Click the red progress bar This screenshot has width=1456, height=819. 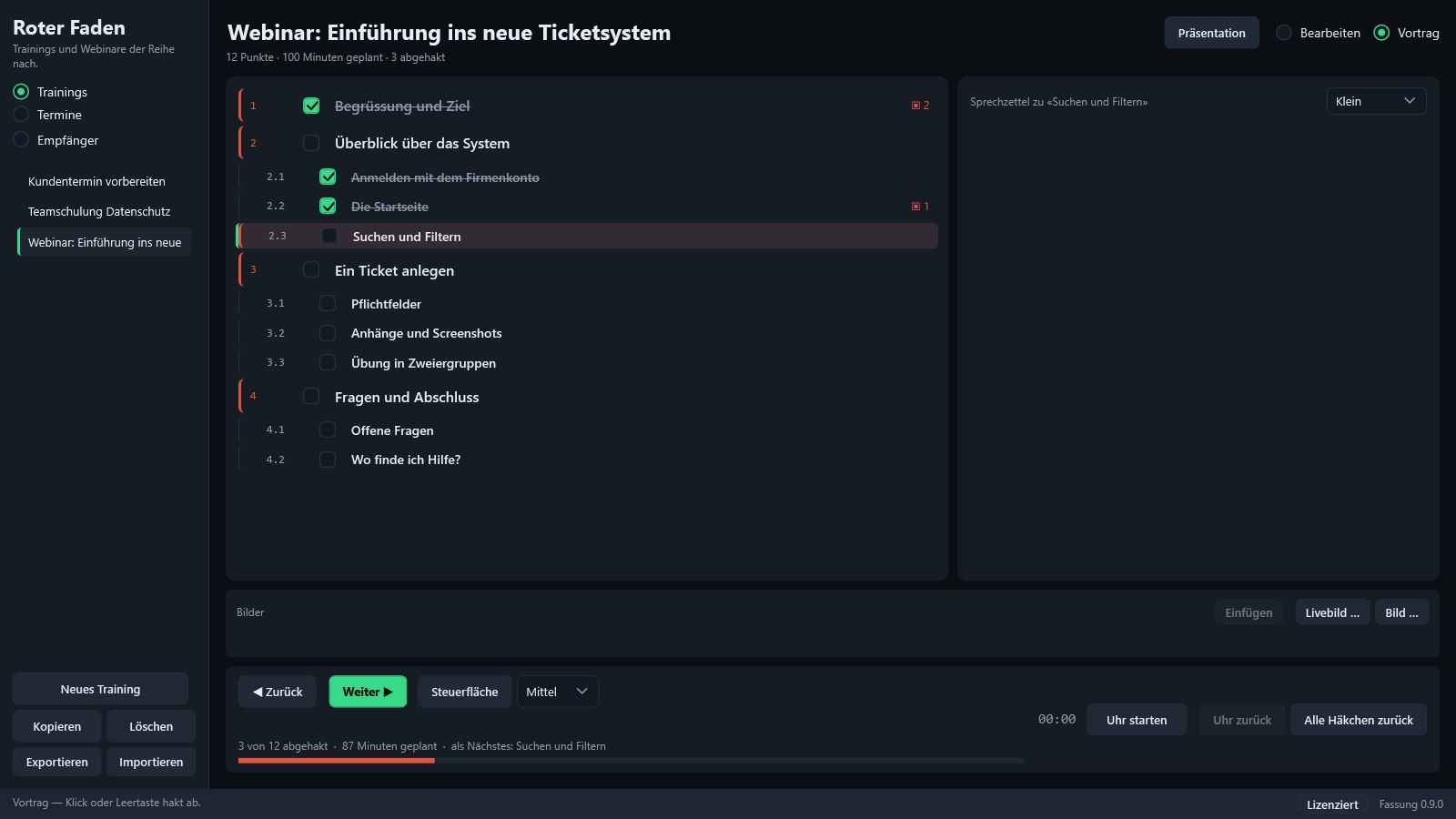[337, 761]
